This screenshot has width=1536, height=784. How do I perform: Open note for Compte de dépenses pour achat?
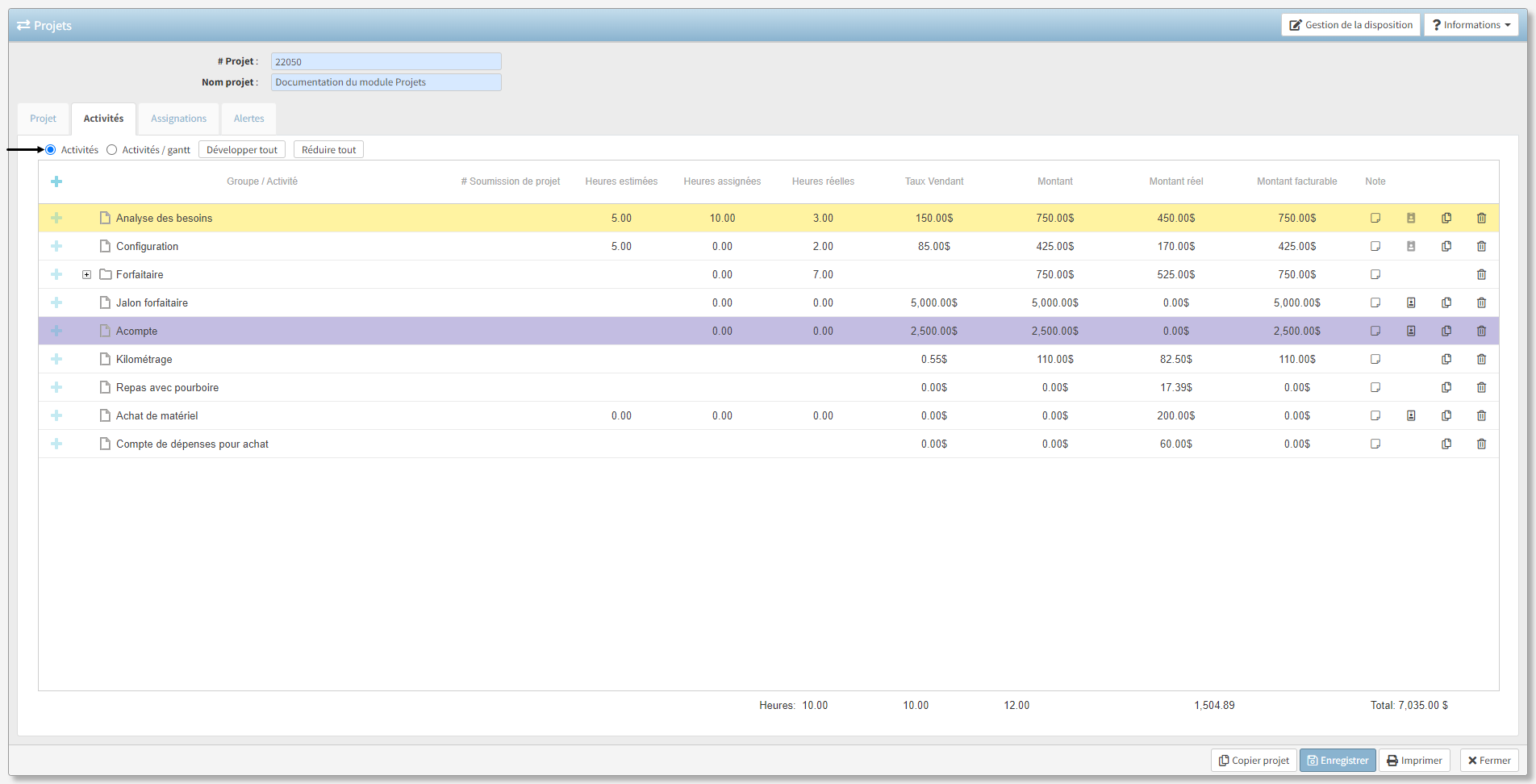point(1375,444)
